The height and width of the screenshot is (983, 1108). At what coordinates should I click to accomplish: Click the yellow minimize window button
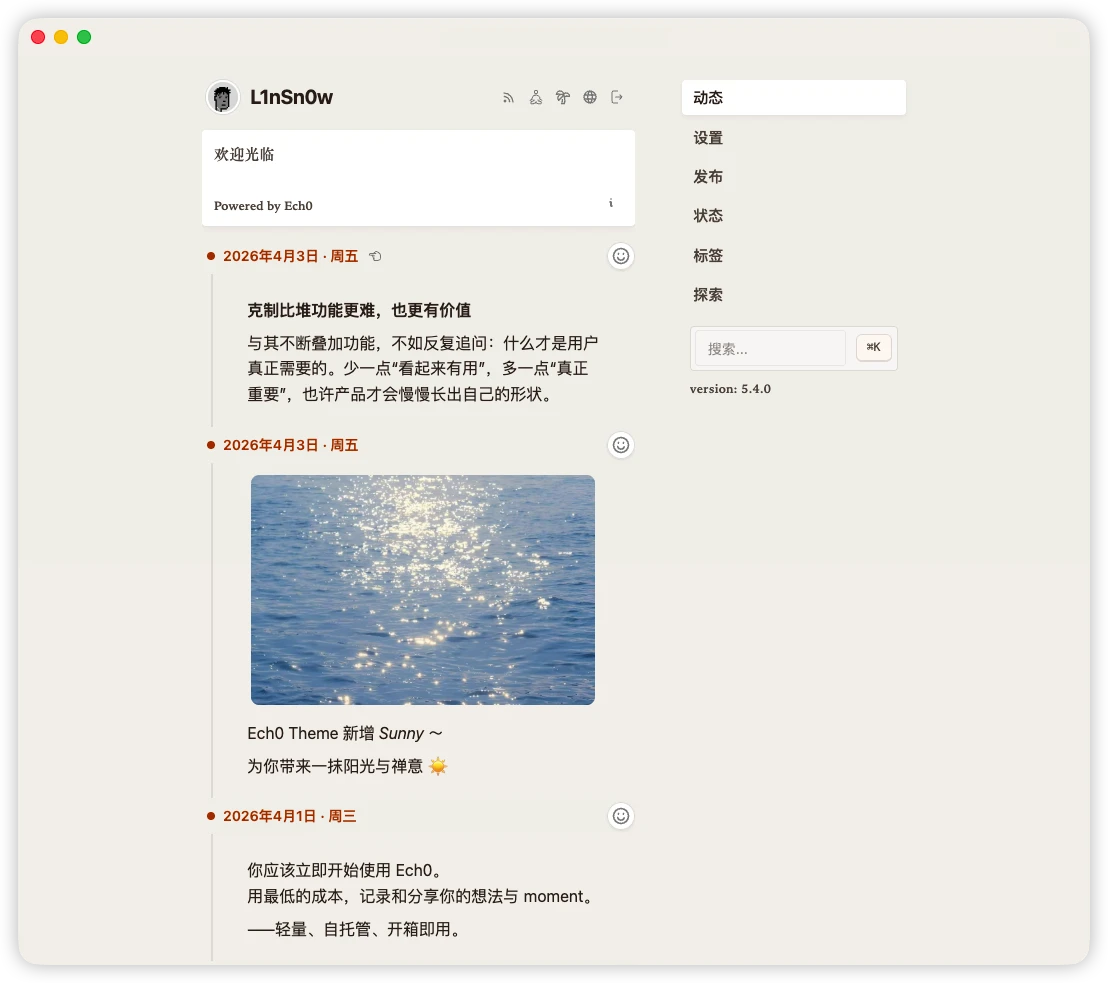click(61, 37)
